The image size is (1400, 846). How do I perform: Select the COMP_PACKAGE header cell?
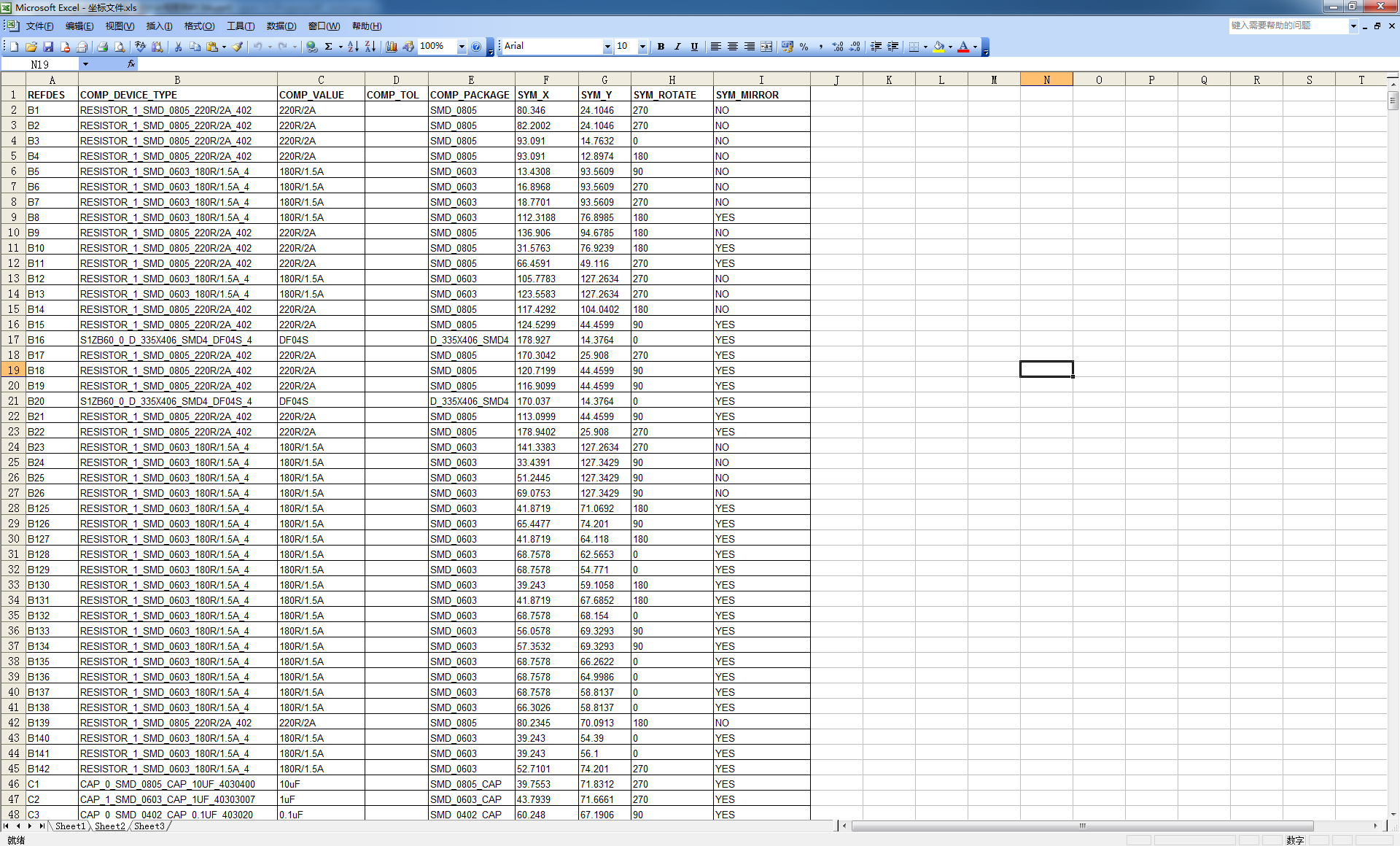click(x=471, y=95)
